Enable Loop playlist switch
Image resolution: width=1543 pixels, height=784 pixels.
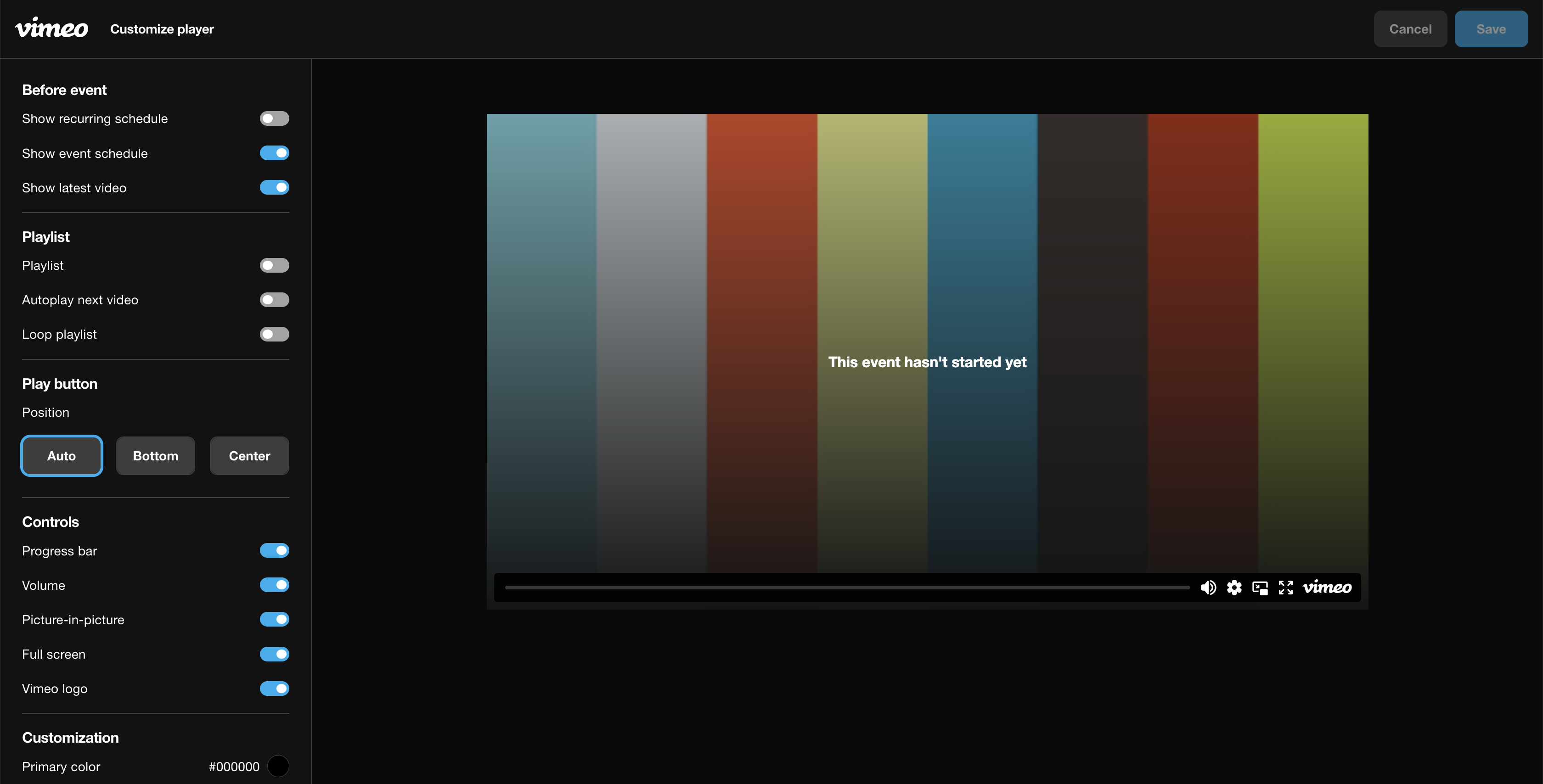tap(274, 334)
